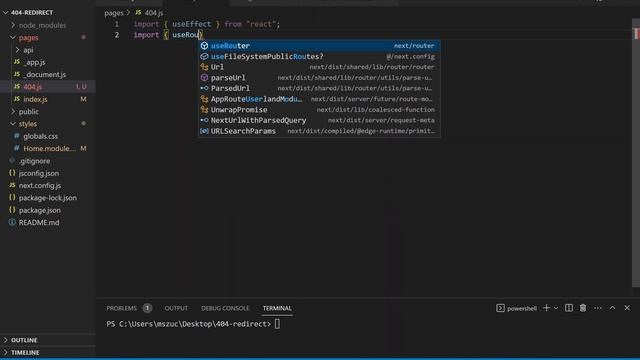
Task: Open Home.module css file
Action: pyautogui.click(x=48, y=149)
